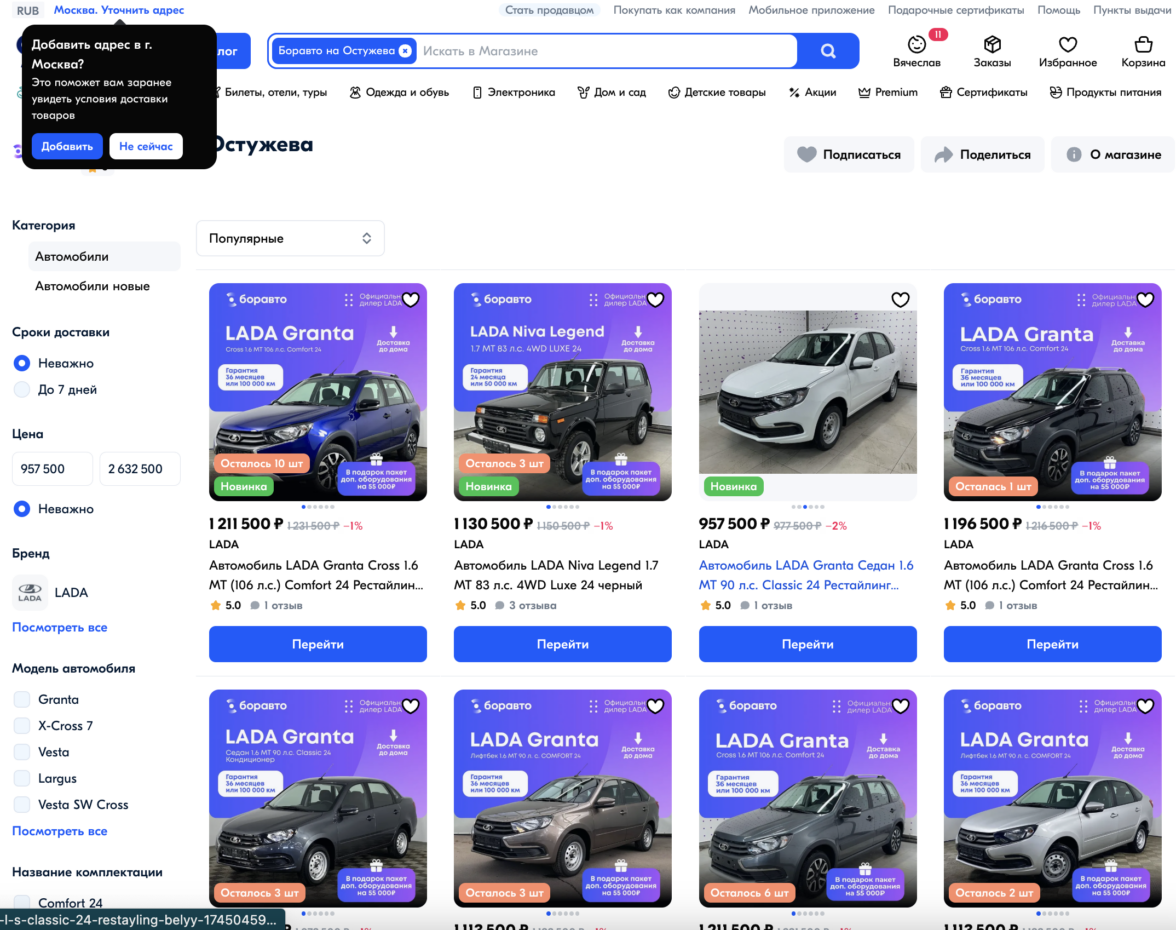Add the 1 196 500 ₽ black Granta to favorites
This screenshot has height=930, width=1176.
(x=1145, y=300)
